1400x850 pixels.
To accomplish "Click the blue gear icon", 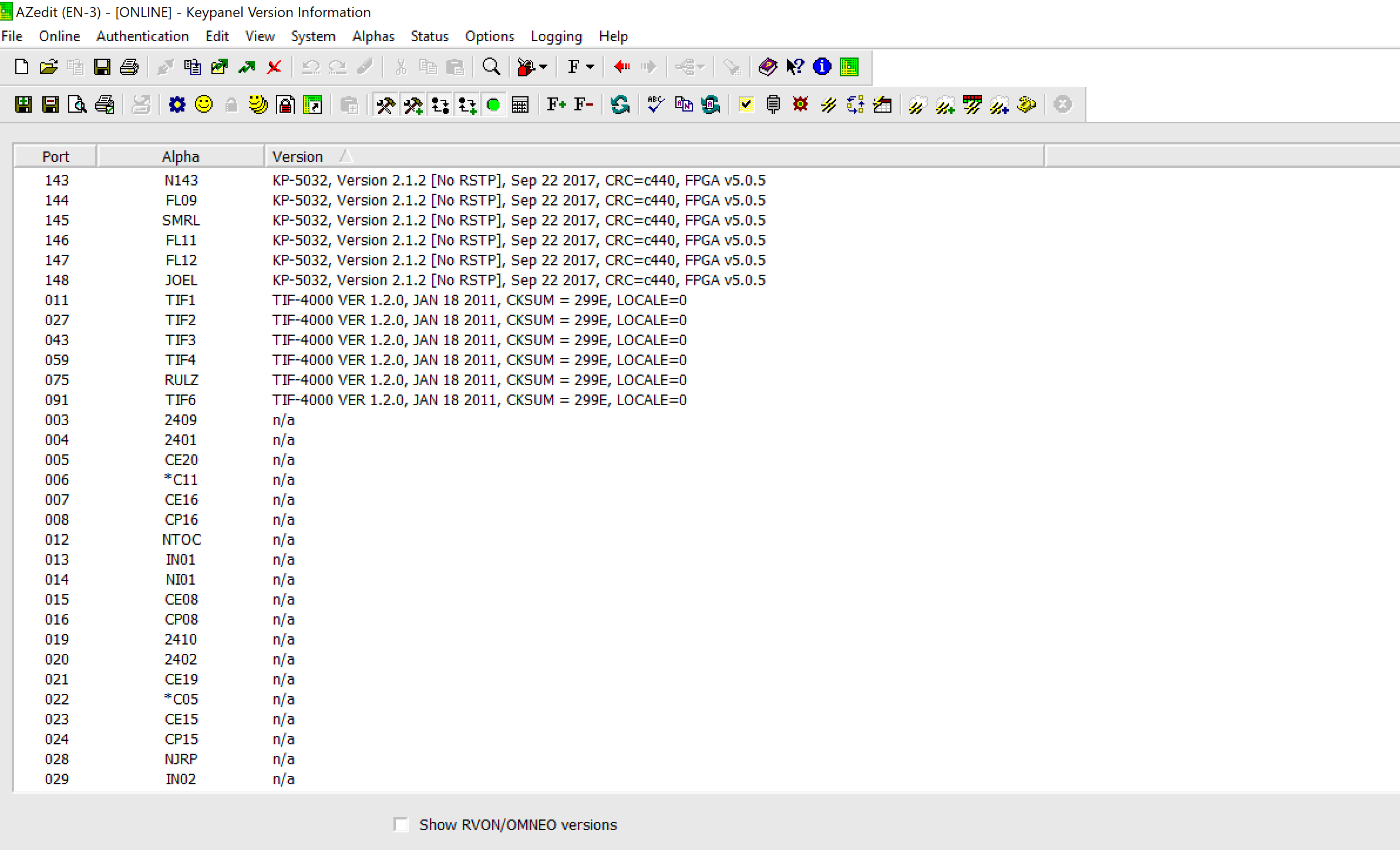I will [x=177, y=105].
